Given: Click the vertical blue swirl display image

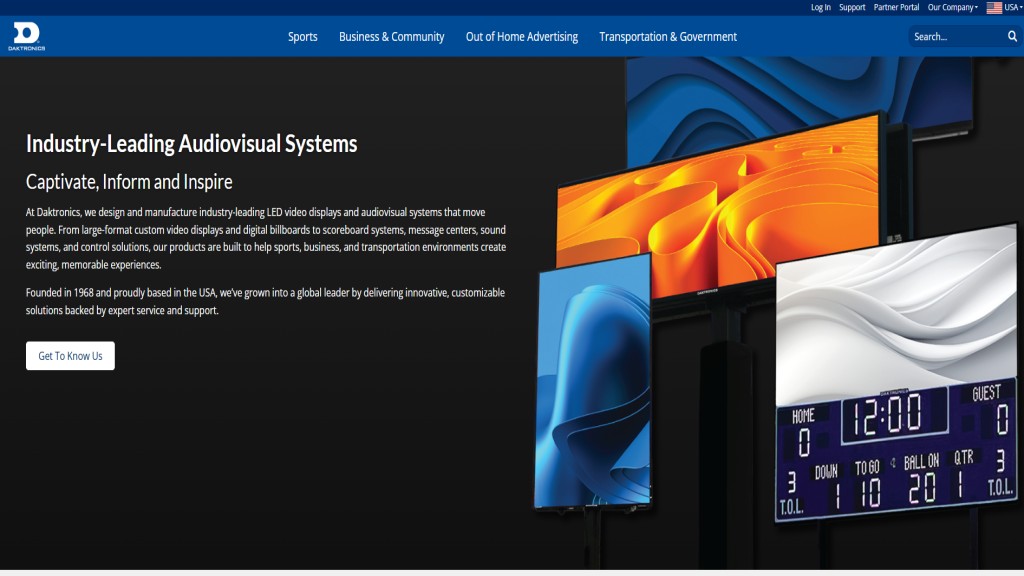Looking at the screenshot, I should coord(593,380).
